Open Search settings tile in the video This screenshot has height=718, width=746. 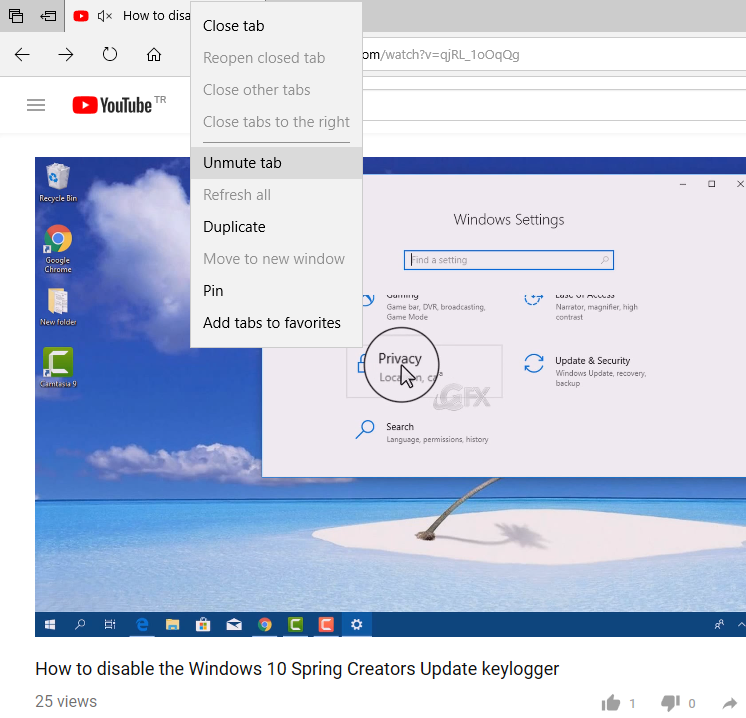pyautogui.click(x=422, y=432)
